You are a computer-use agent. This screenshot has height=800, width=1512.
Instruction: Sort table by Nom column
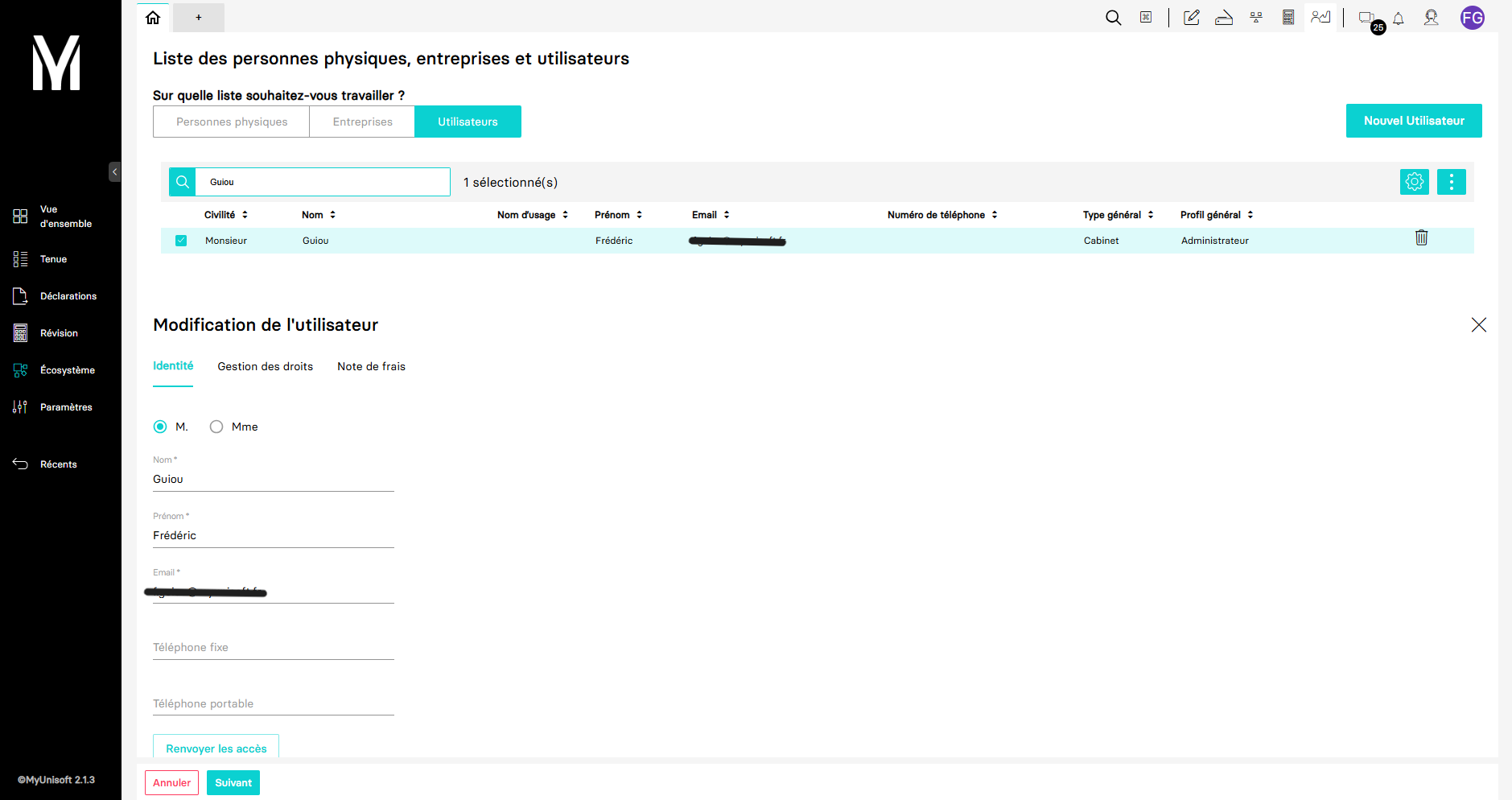tap(319, 215)
